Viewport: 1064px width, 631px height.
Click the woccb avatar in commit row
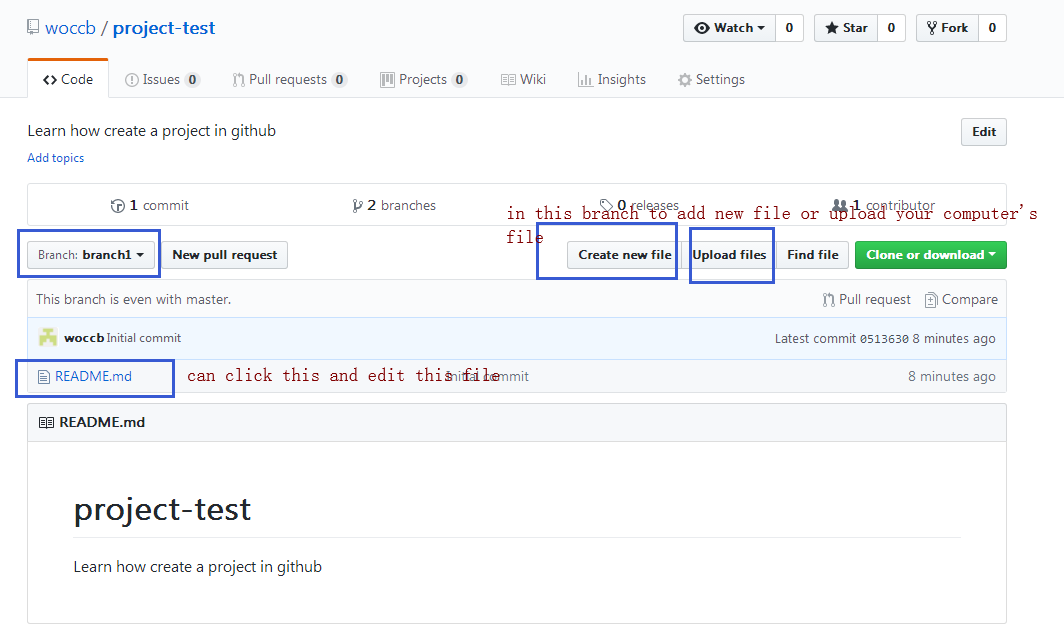click(48, 337)
